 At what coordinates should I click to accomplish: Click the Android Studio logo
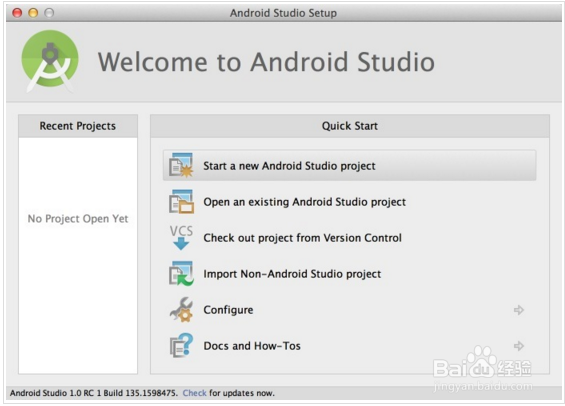[50, 61]
